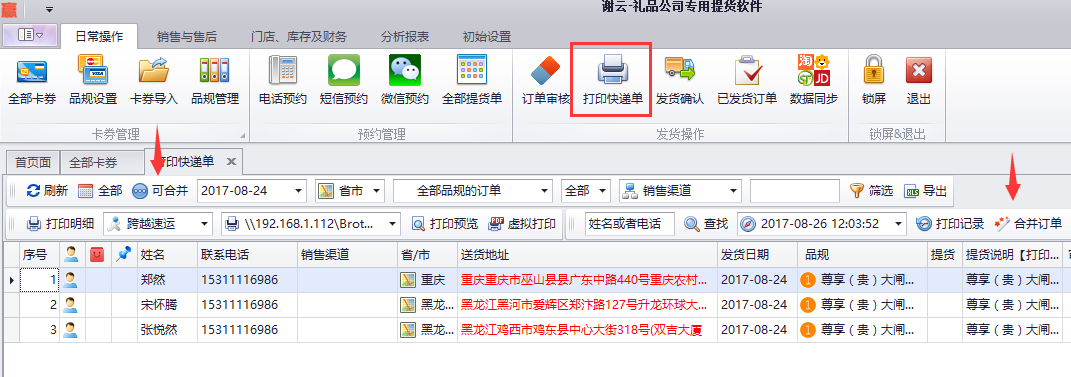Open the 2017-08-24 date dropdown
Screen dimensions: 1071x377
(299, 191)
